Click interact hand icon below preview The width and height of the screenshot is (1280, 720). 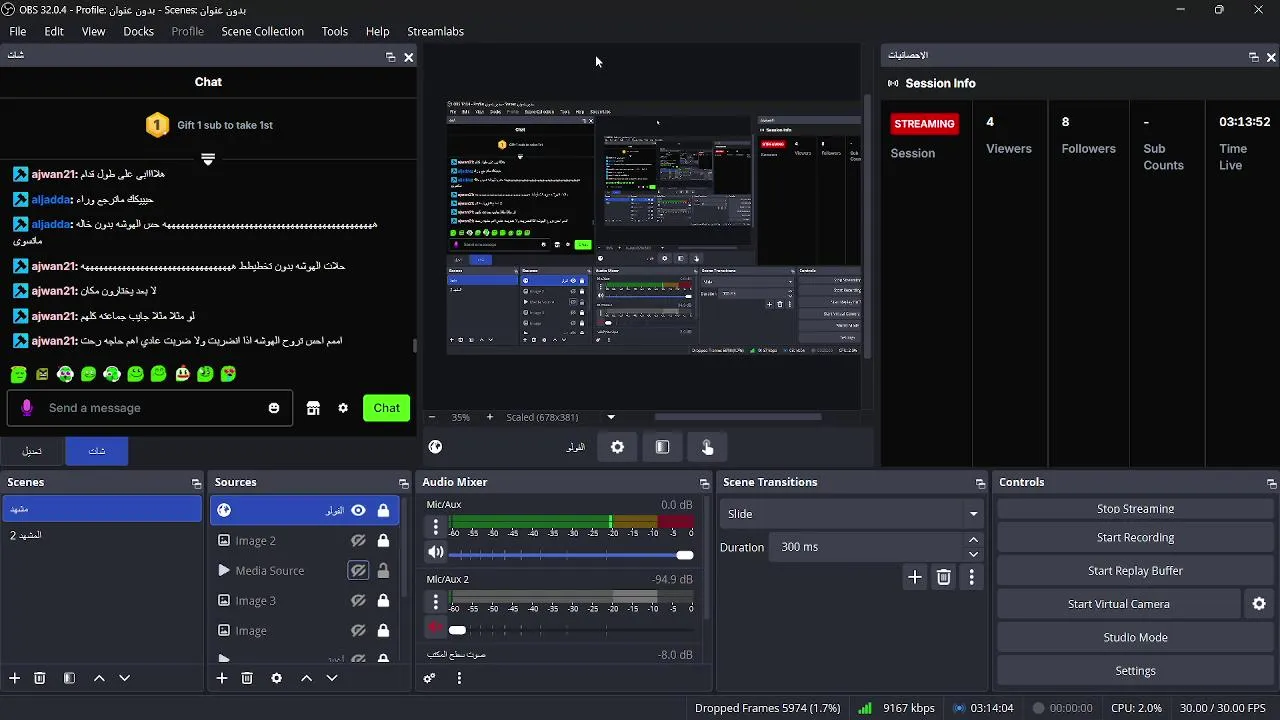[x=707, y=447]
